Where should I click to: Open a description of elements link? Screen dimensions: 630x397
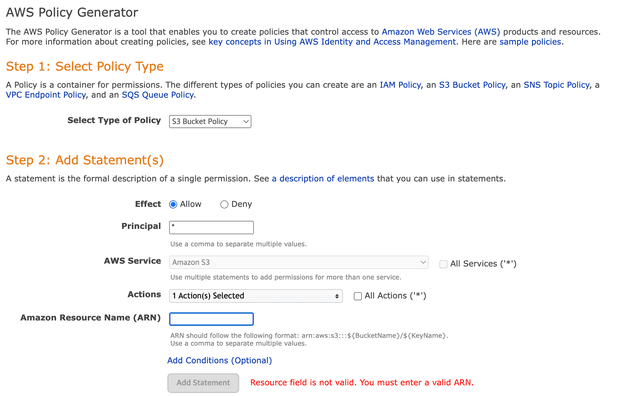click(323, 178)
